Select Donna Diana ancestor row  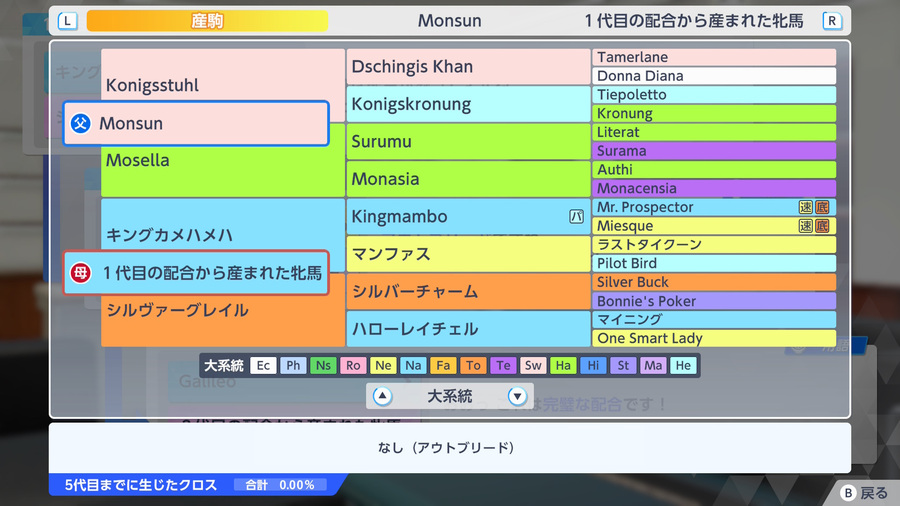(714, 76)
